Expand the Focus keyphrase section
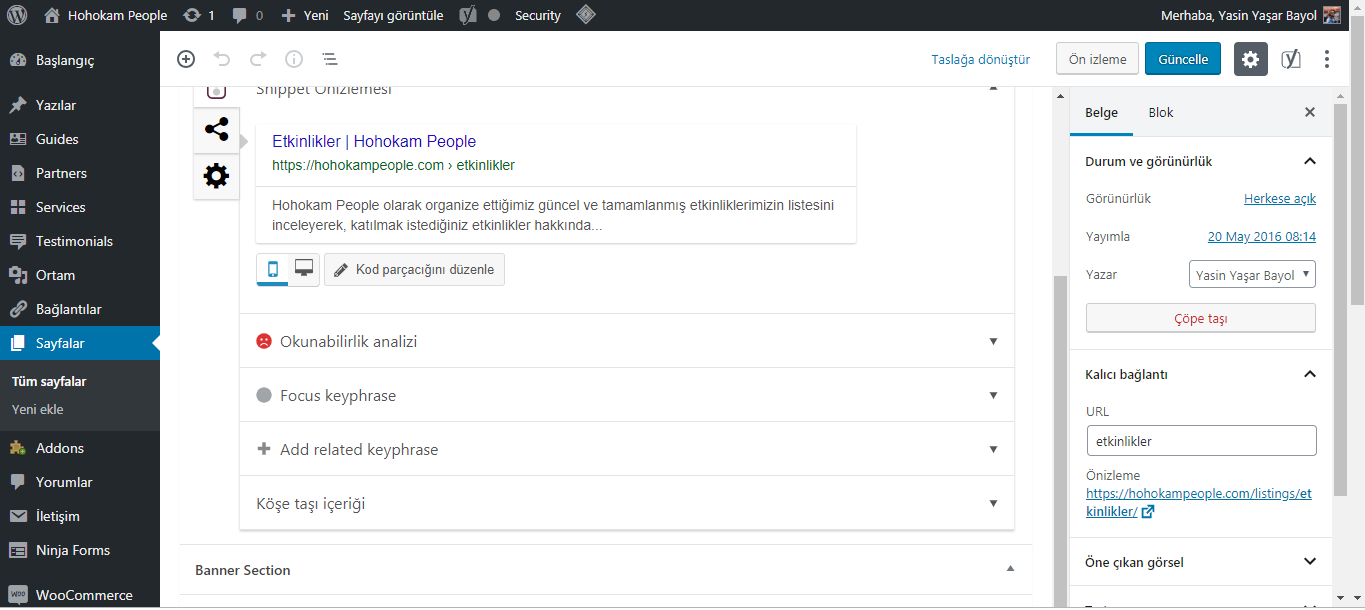 tap(627, 395)
